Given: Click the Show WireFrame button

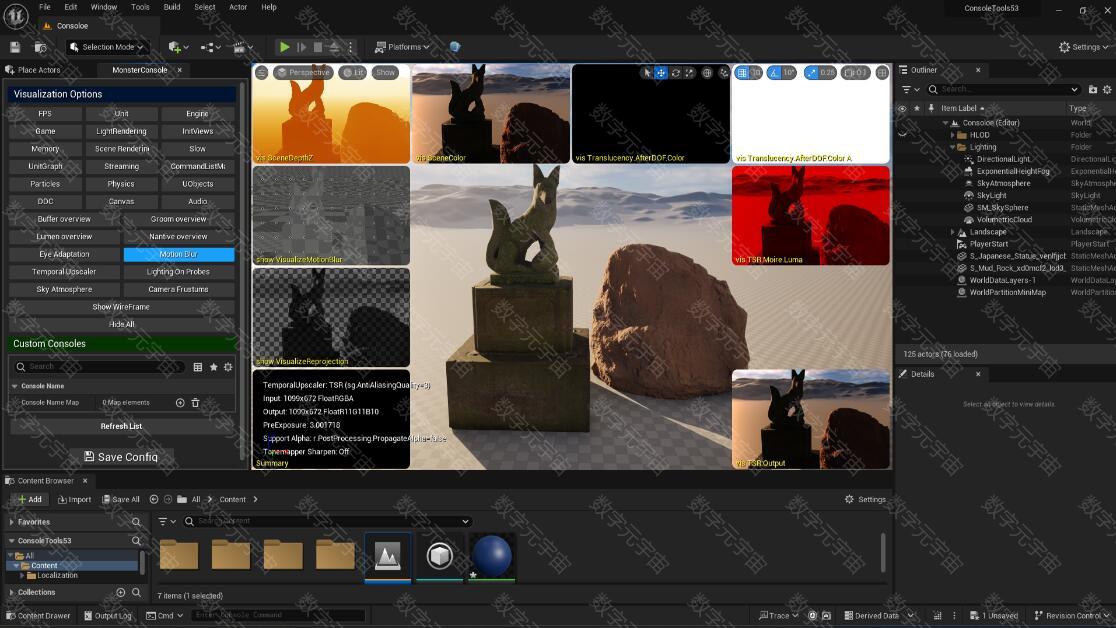Looking at the screenshot, I should click(121, 307).
